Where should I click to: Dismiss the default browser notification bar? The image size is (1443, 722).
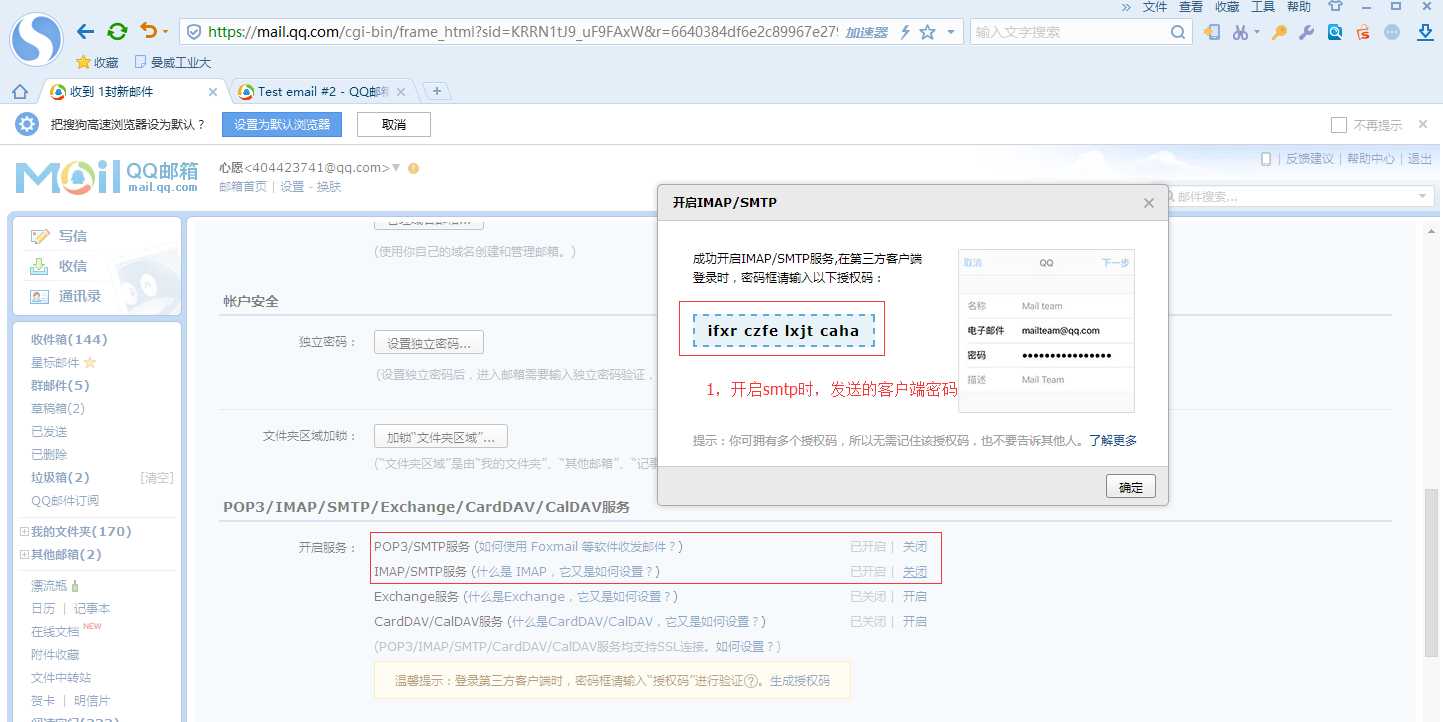1423,125
